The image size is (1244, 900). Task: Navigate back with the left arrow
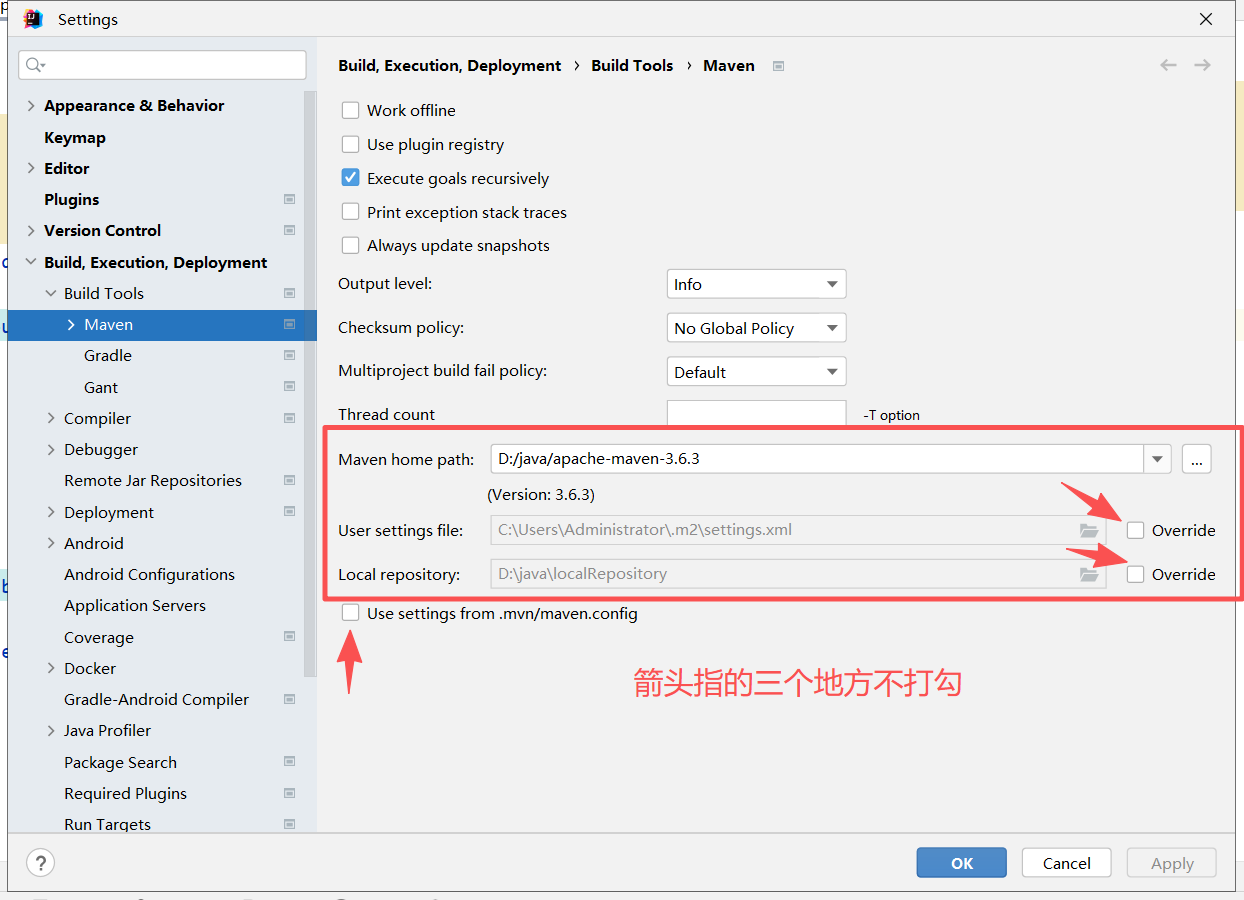[x=1168, y=65]
